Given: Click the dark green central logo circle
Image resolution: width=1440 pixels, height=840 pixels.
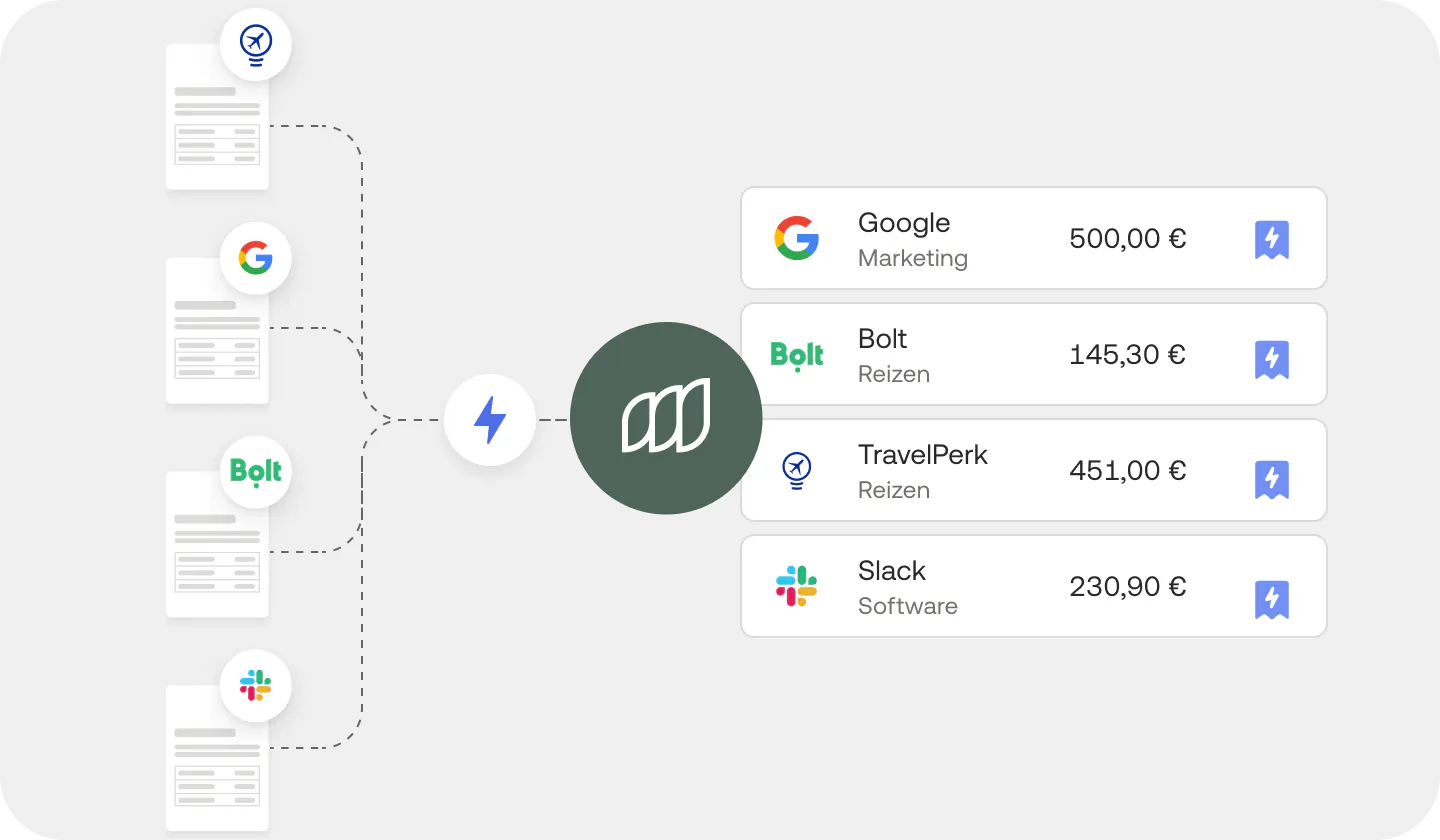Looking at the screenshot, I should (666, 418).
